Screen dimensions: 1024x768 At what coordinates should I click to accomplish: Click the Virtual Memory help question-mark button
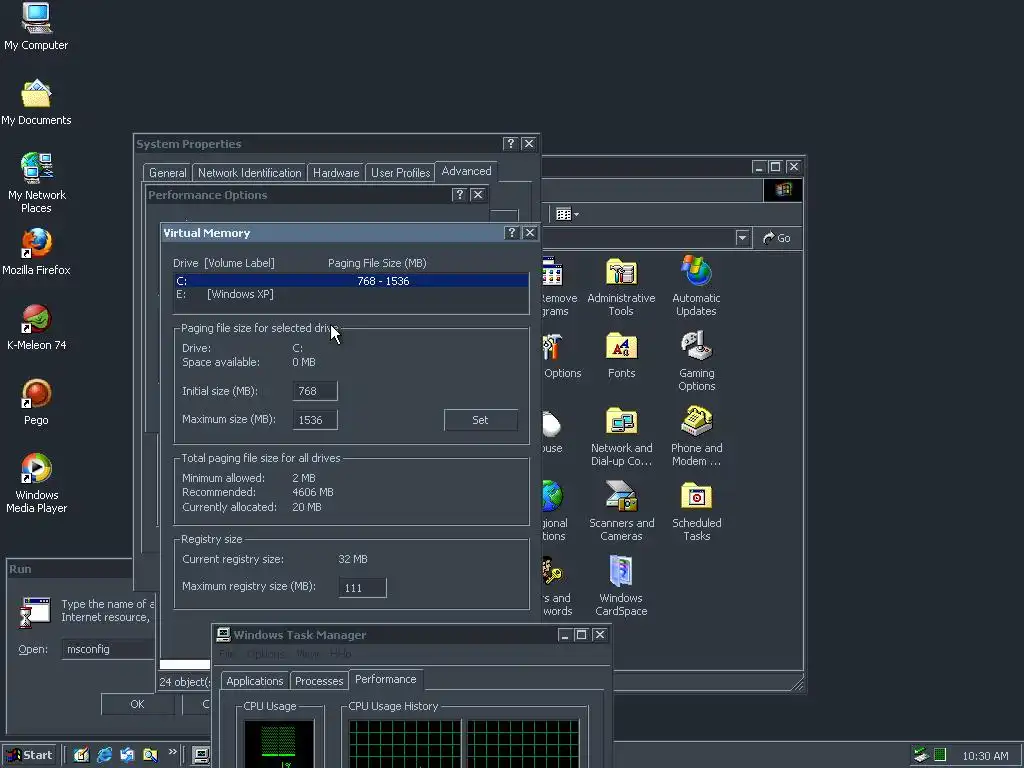coord(511,233)
